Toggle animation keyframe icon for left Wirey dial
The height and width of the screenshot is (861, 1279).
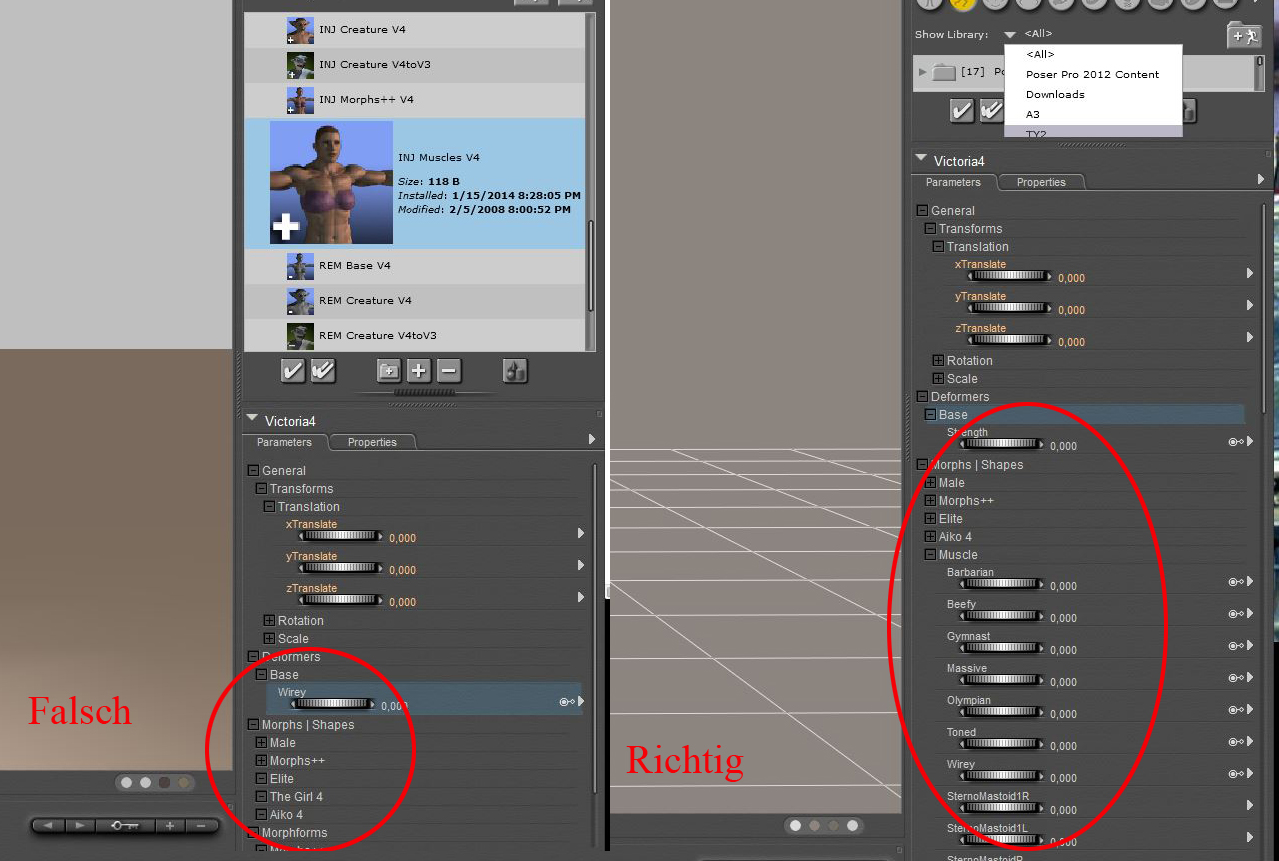pyautogui.click(x=565, y=702)
